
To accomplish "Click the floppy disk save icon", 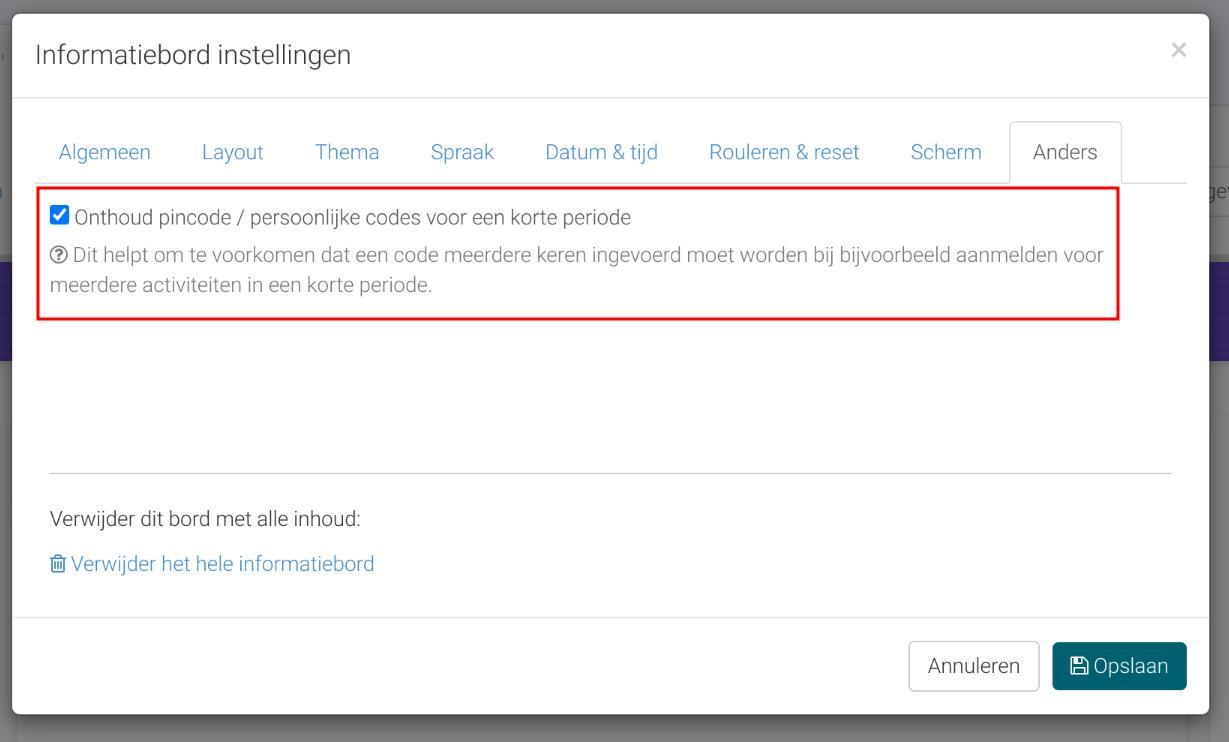I will click(x=1079, y=666).
